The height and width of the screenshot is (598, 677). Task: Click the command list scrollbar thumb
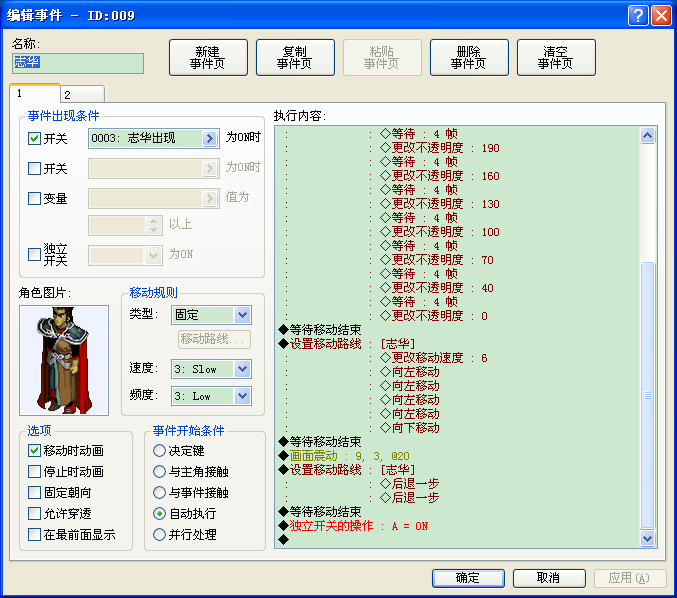click(647, 395)
